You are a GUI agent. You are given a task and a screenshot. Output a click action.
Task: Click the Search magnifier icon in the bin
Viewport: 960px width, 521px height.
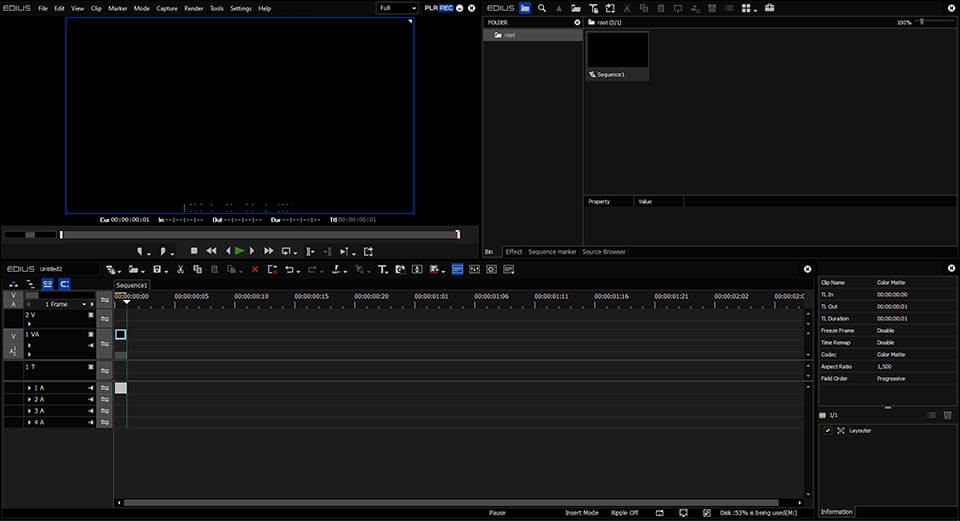pos(542,8)
